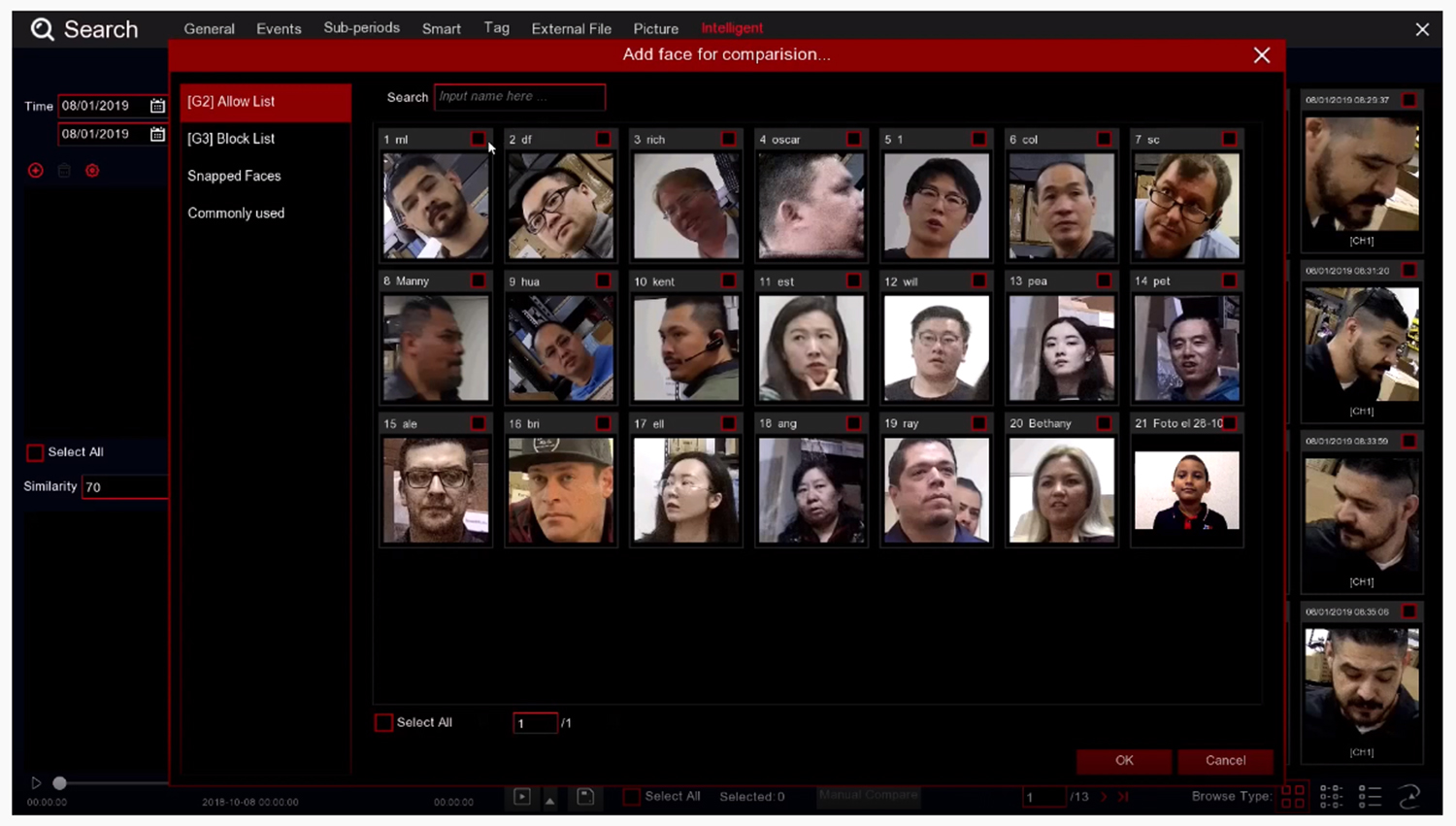Screen dimensions: 1456x826
Task: Switch to detailed list browse type
Action: [1370, 797]
